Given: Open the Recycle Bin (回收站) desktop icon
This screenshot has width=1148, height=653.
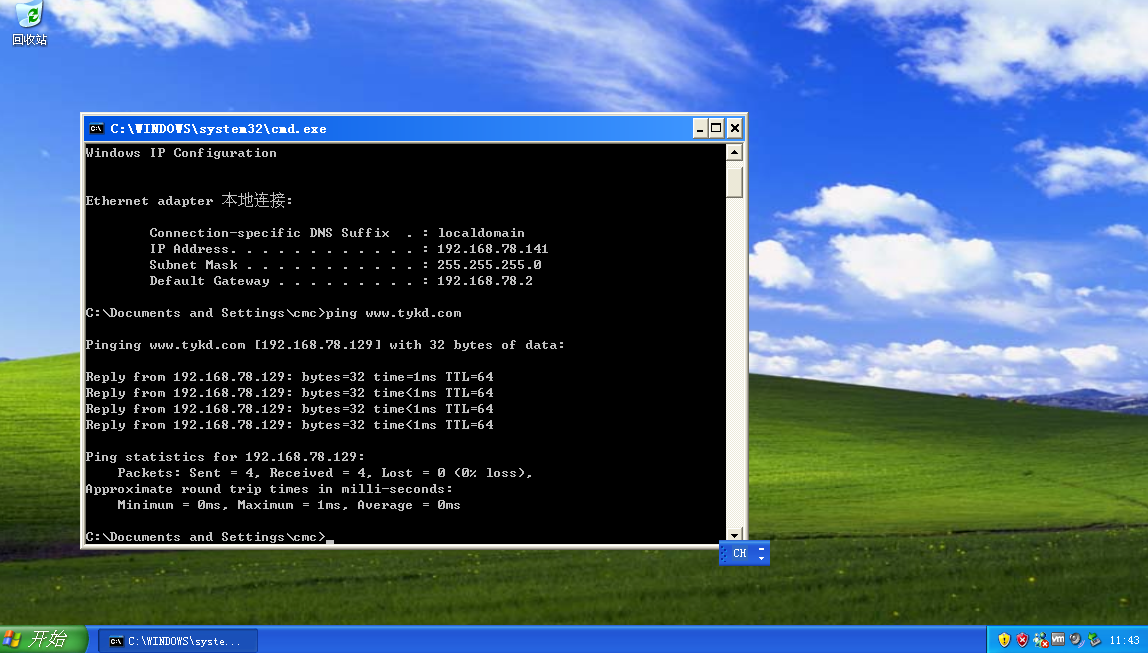Looking at the screenshot, I should click(x=29, y=23).
